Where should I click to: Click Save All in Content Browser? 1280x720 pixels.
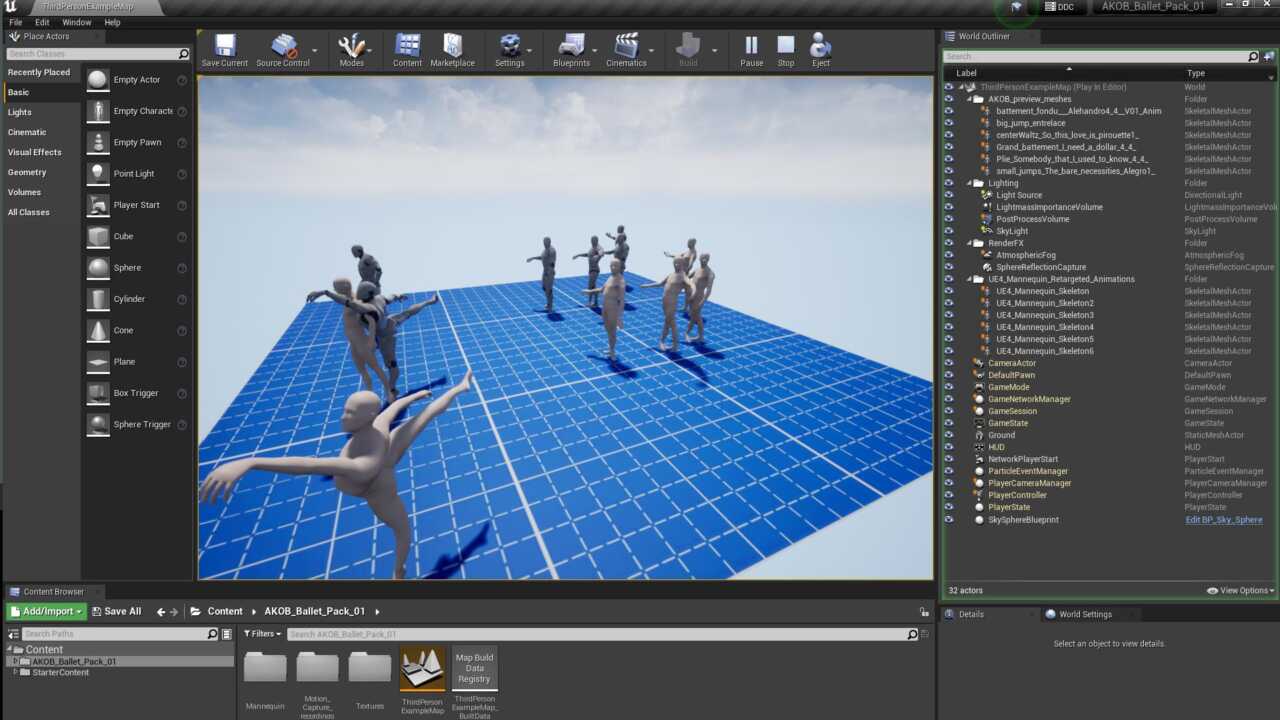117,611
